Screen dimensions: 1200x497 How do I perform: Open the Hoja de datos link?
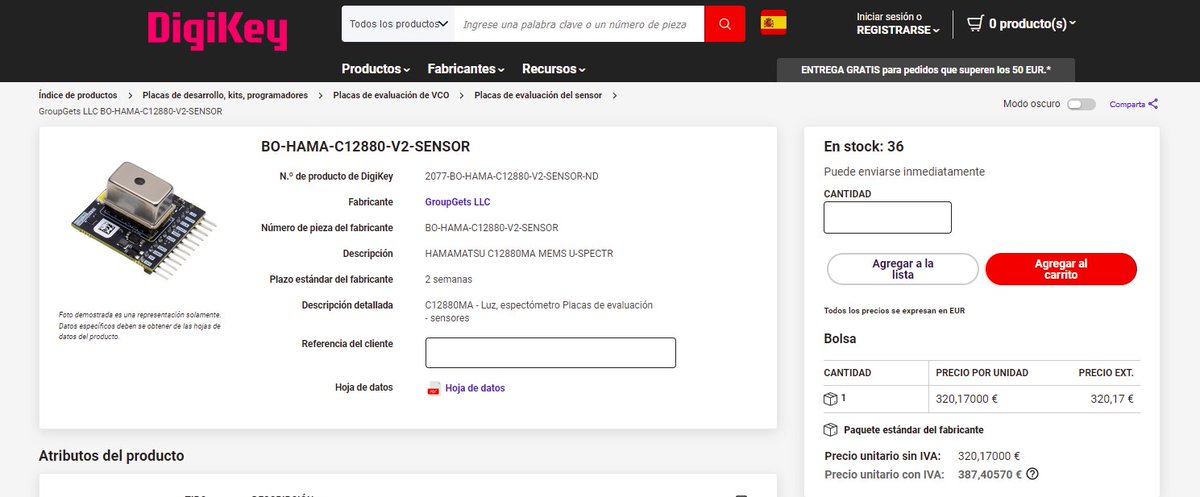click(x=475, y=388)
